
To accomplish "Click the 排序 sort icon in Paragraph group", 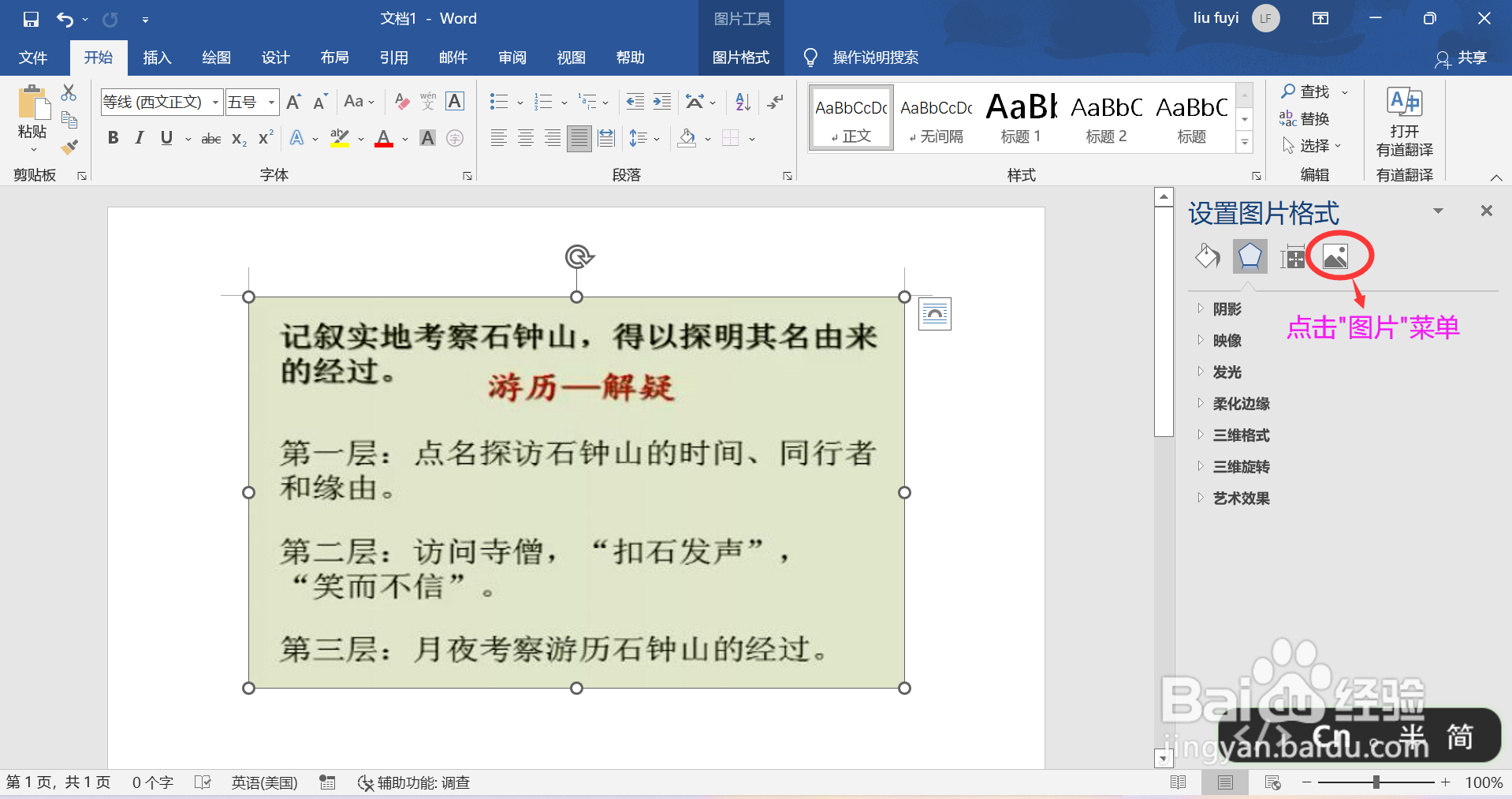I will (741, 101).
